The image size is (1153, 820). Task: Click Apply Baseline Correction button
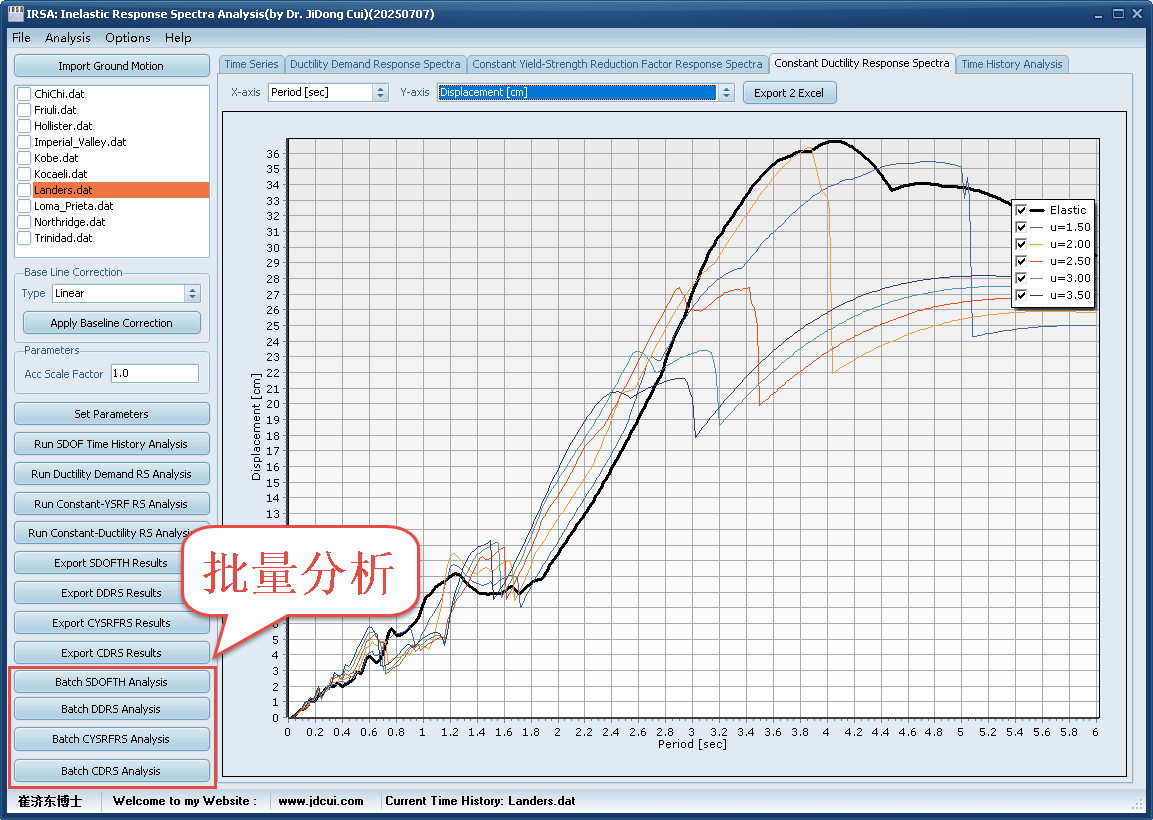tap(111, 323)
